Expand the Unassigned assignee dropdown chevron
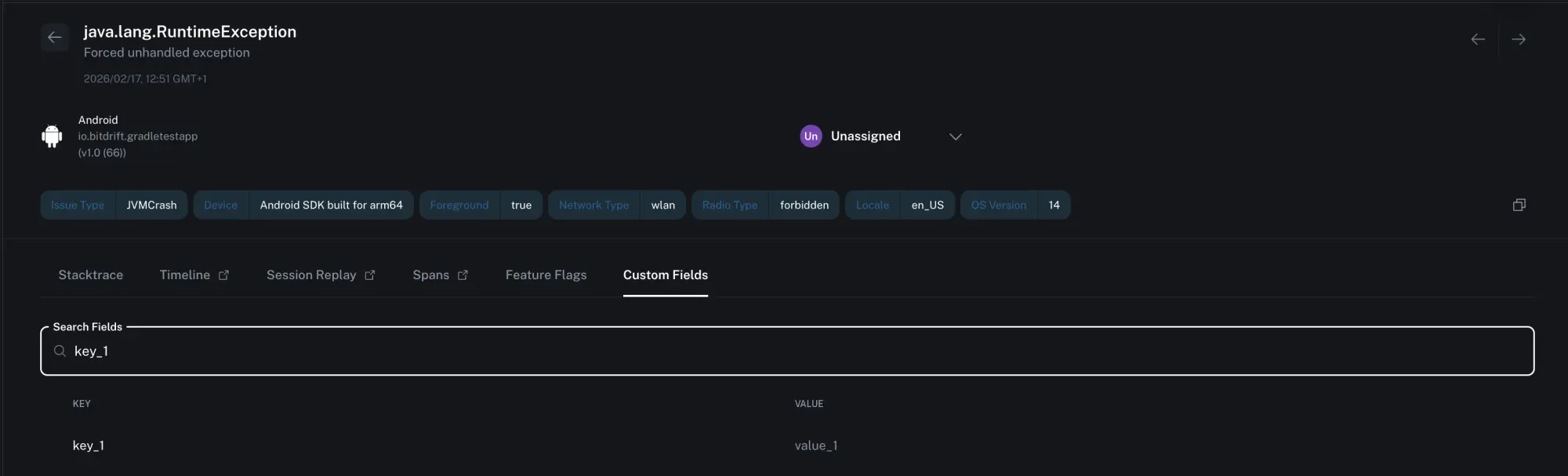 [x=956, y=136]
